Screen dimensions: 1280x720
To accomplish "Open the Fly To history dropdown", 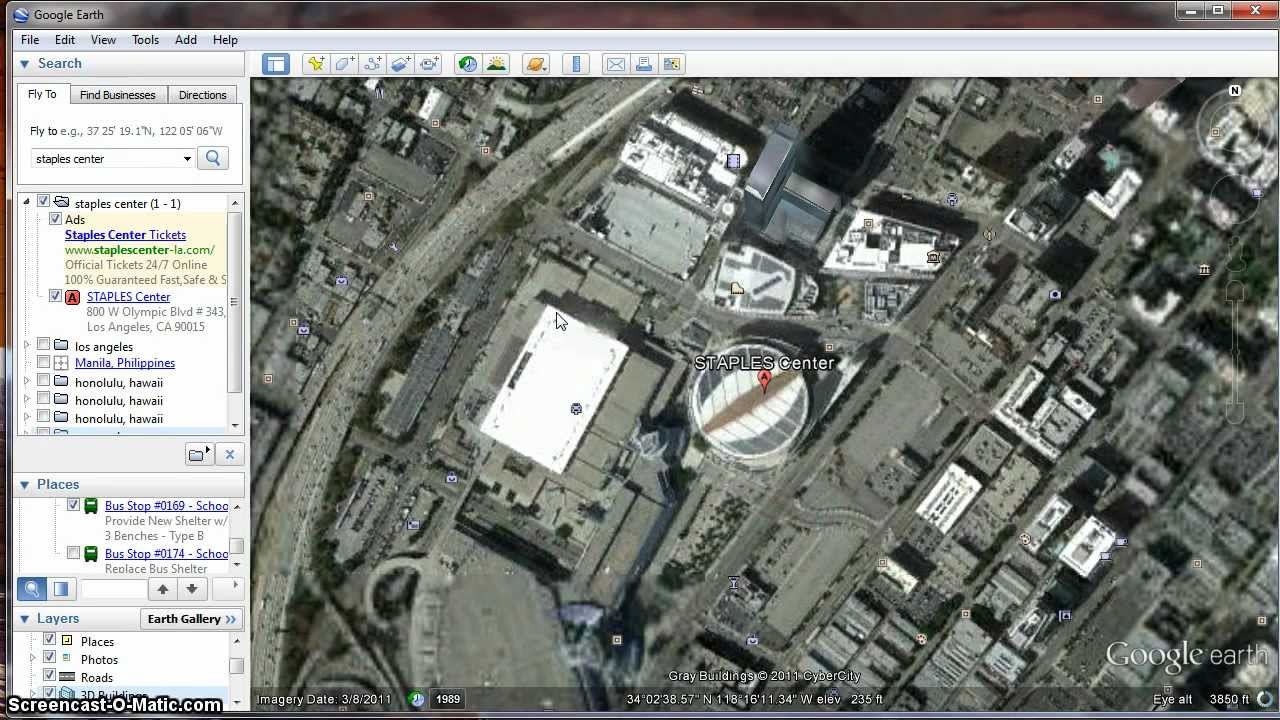I will 186,159.
